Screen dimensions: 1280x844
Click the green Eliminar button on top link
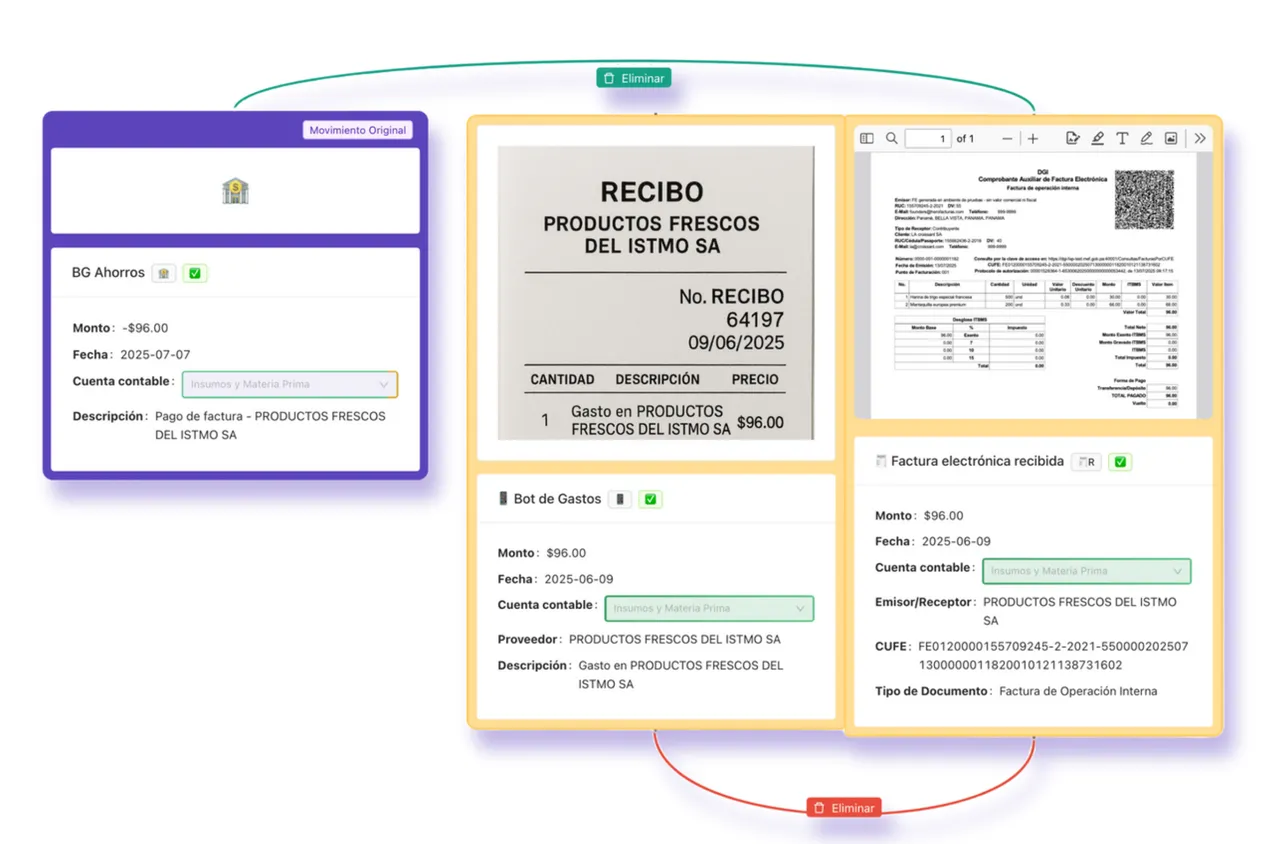(634, 77)
